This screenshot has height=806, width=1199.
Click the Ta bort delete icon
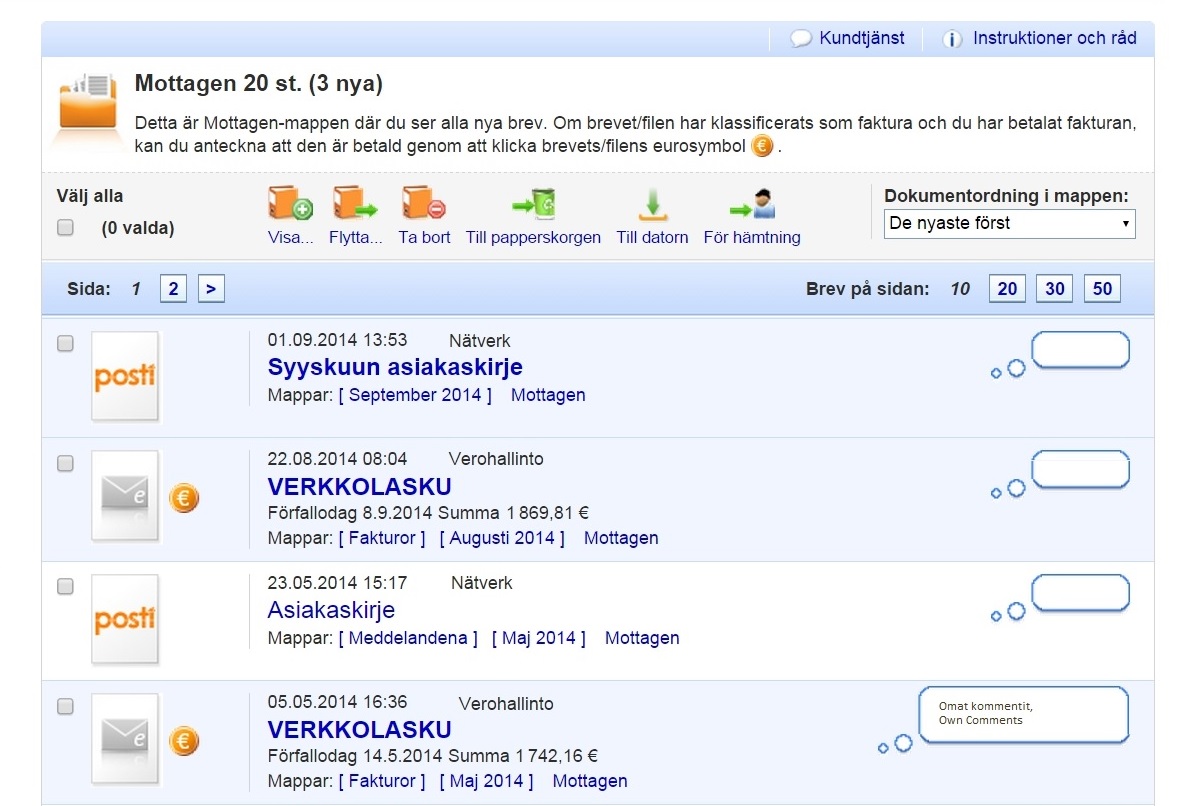click(424, 203)
